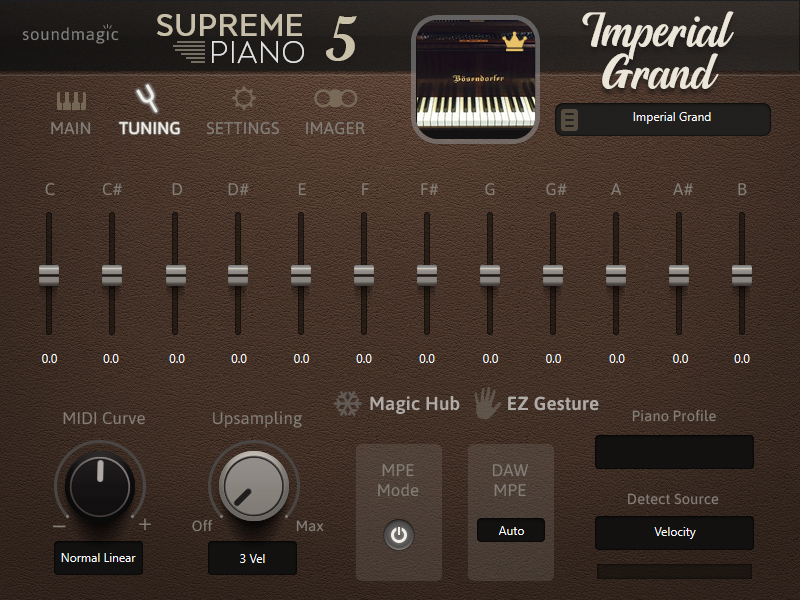Click the 0.0 value under B slider

[742, 359]
